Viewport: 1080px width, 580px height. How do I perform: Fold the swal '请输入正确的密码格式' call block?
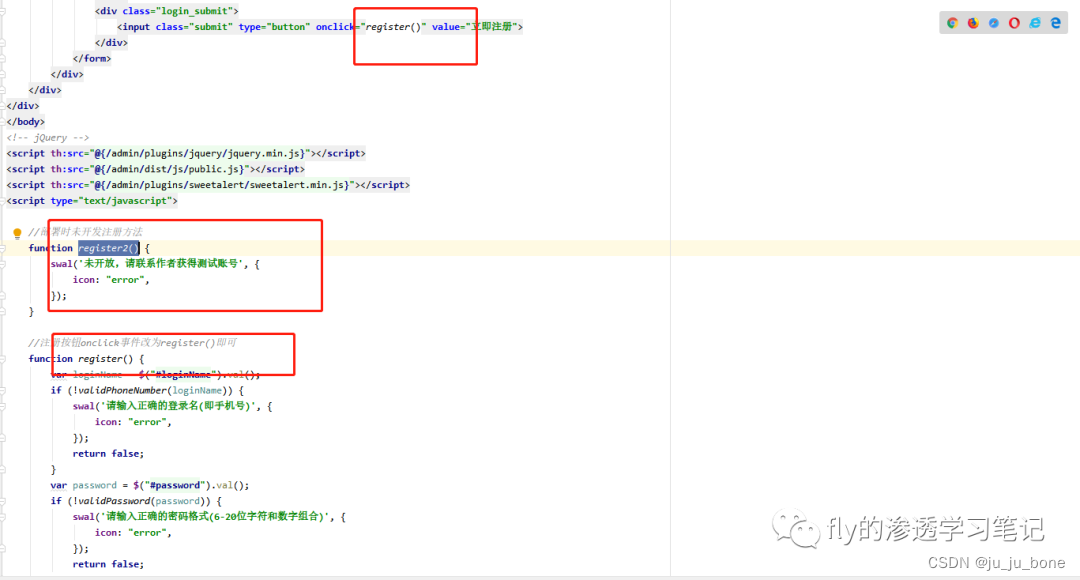3,517
